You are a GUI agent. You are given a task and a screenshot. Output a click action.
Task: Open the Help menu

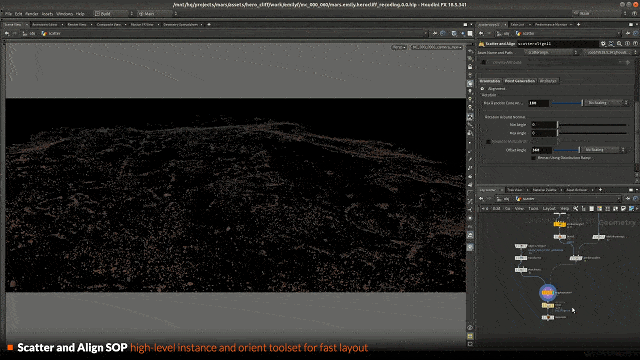pos(80,13)
